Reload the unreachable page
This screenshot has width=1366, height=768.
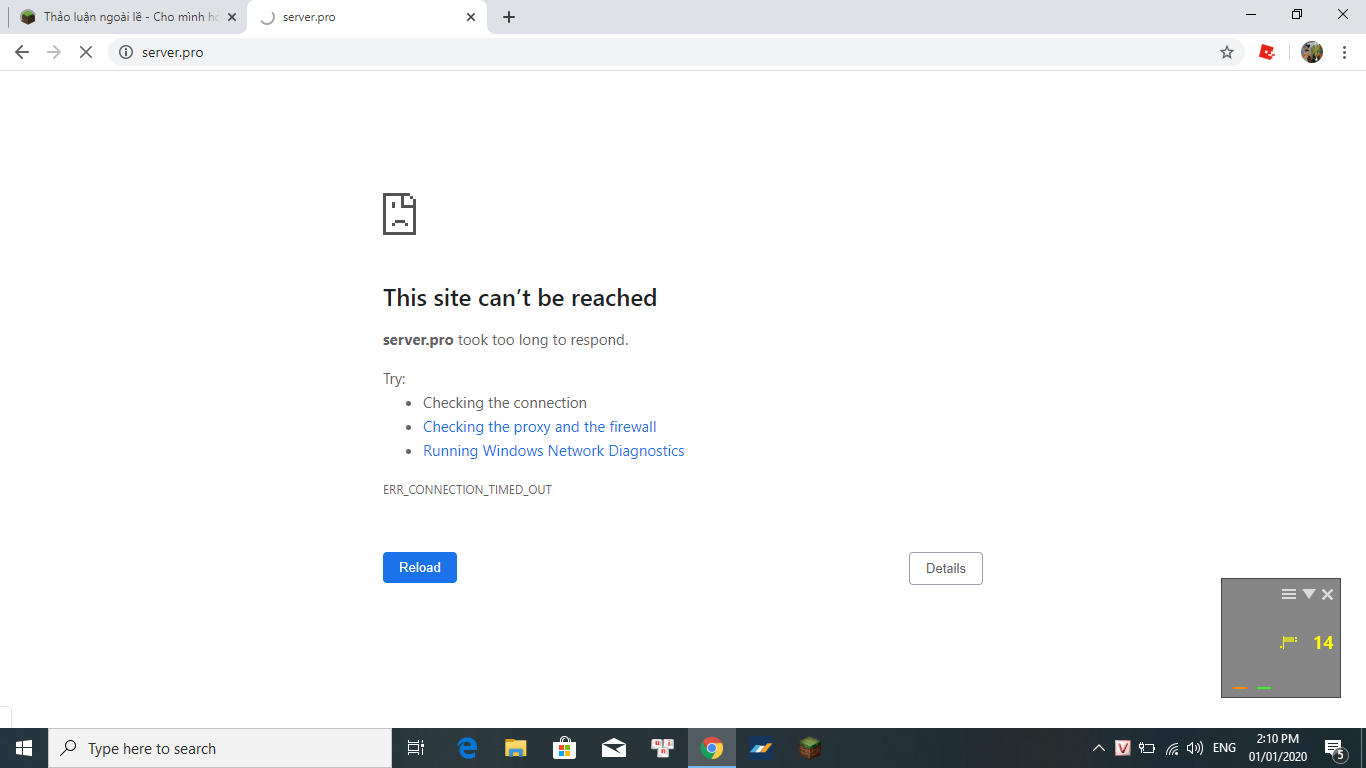tap(420, 567)
